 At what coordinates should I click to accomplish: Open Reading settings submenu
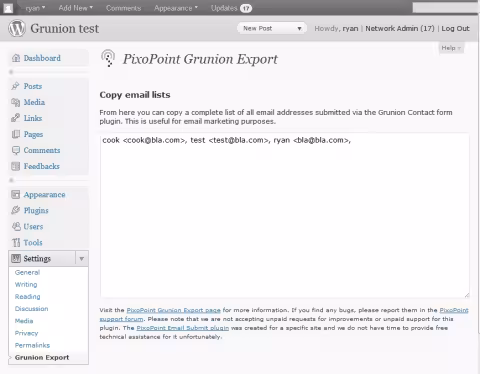pyautogui.click(x=27, y=297)
